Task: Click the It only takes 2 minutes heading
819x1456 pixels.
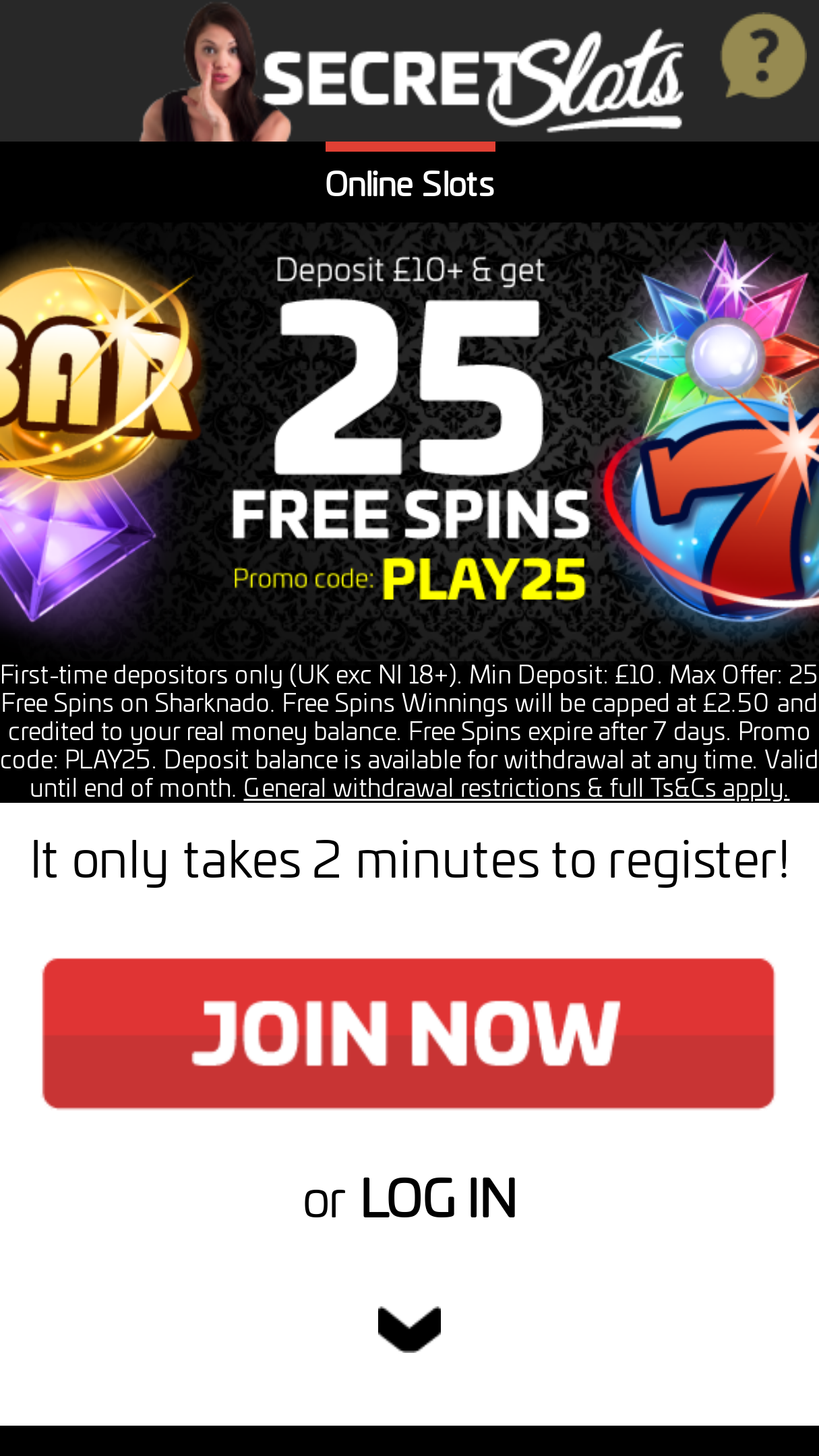Action: 410,861
